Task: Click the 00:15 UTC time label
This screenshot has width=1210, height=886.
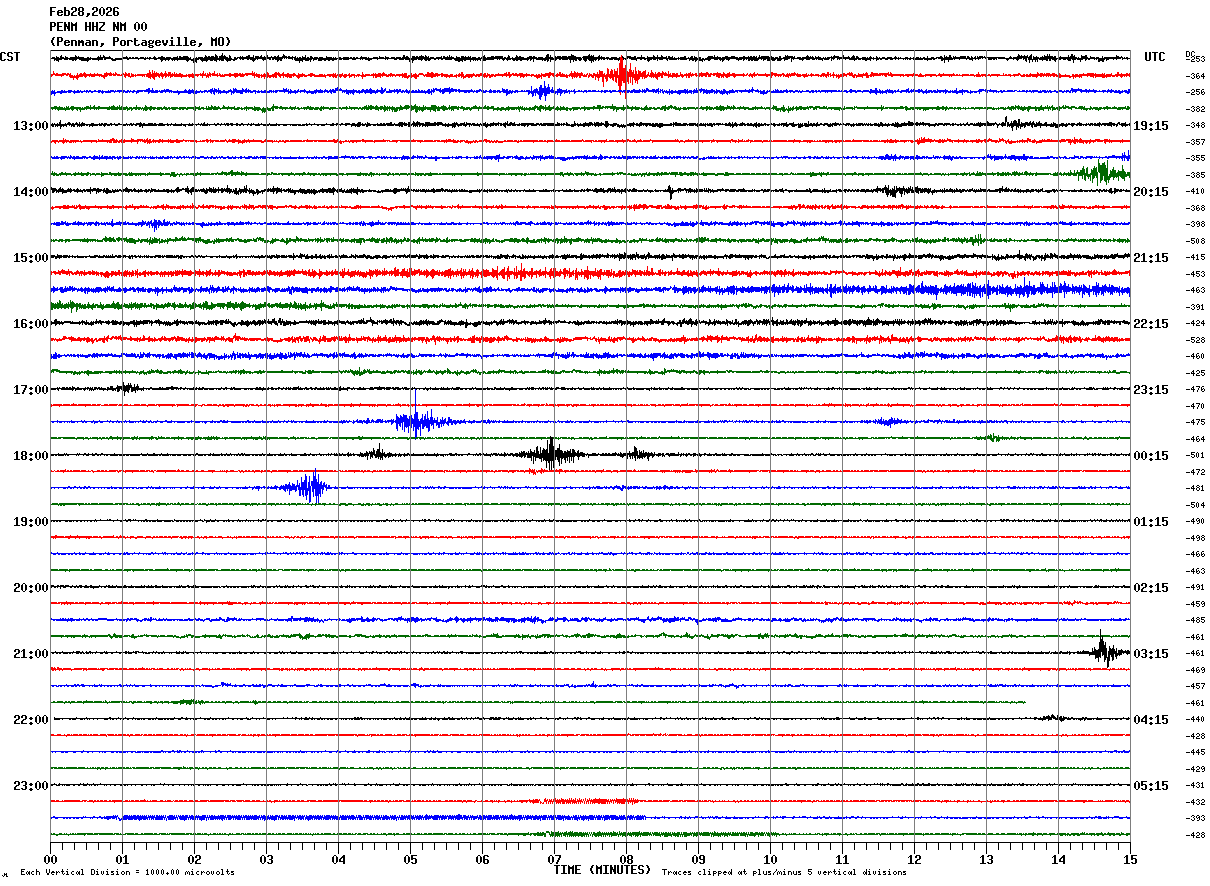Action: (1151, 456)
